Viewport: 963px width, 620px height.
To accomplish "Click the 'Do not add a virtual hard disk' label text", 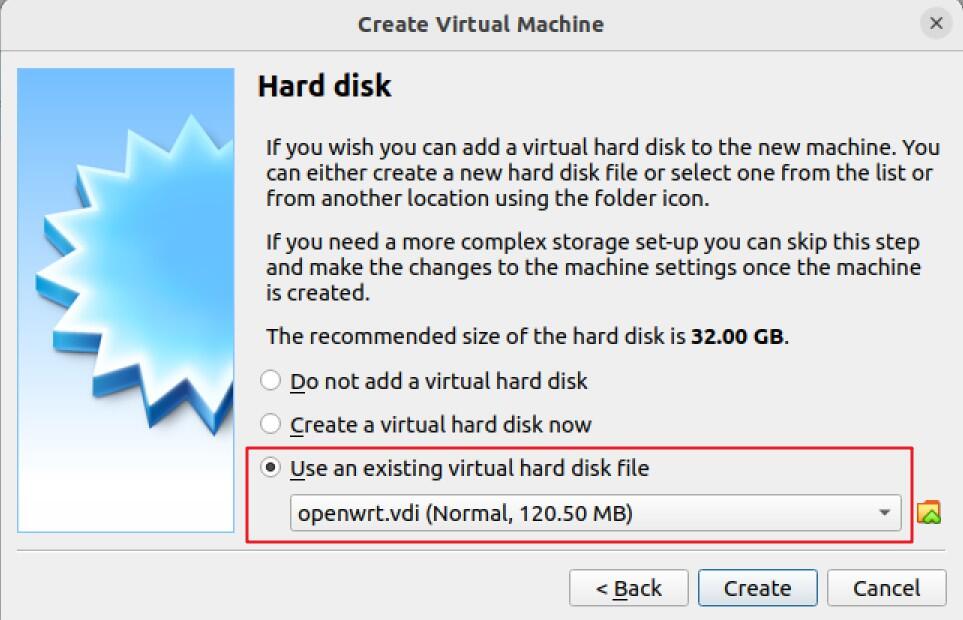I will coord(439,381).
